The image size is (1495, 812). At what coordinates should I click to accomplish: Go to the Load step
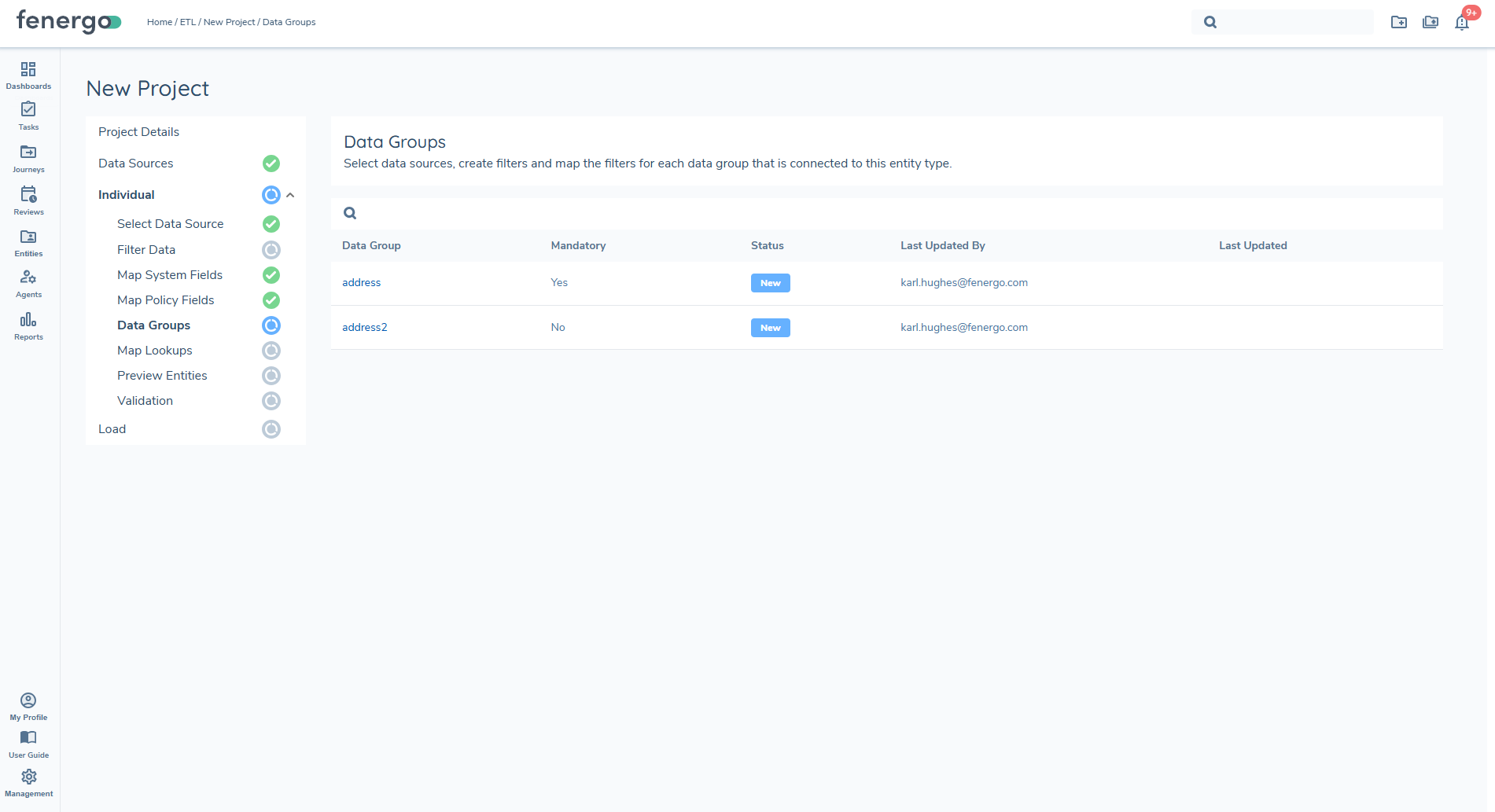point(112,429)
